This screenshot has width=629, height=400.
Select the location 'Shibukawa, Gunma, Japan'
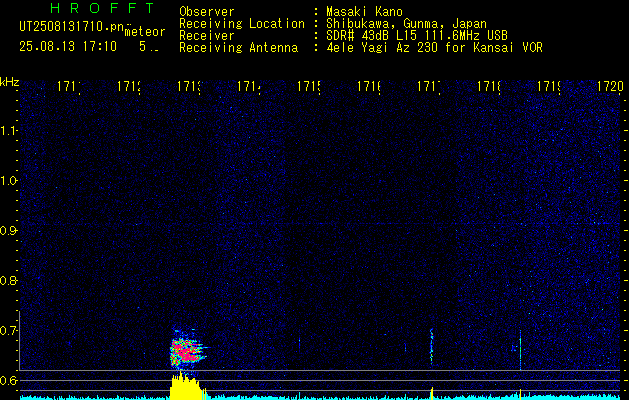pos(406,24)
